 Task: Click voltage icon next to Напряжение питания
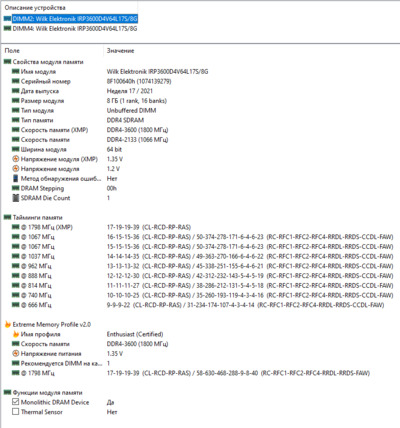[15, 353]
